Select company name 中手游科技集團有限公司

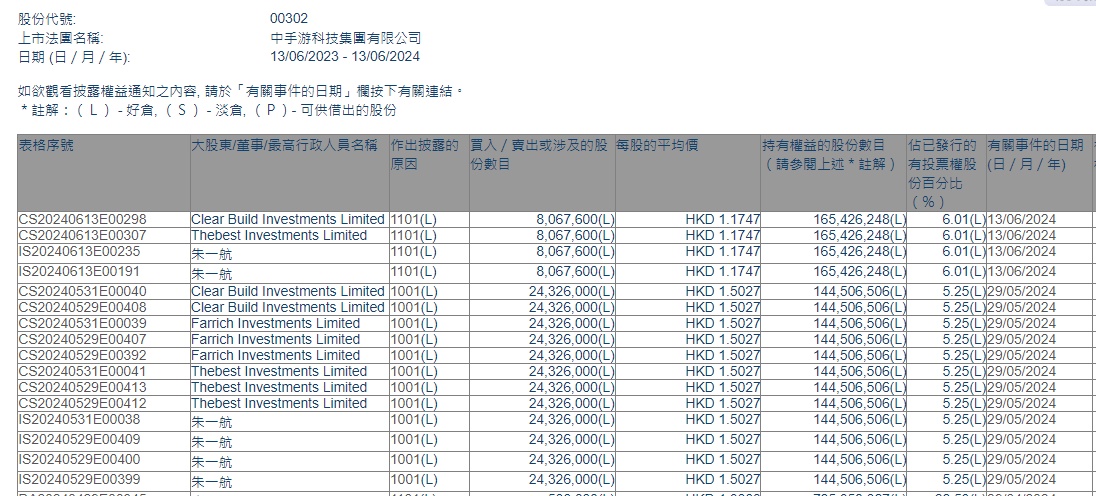[345, 38]
